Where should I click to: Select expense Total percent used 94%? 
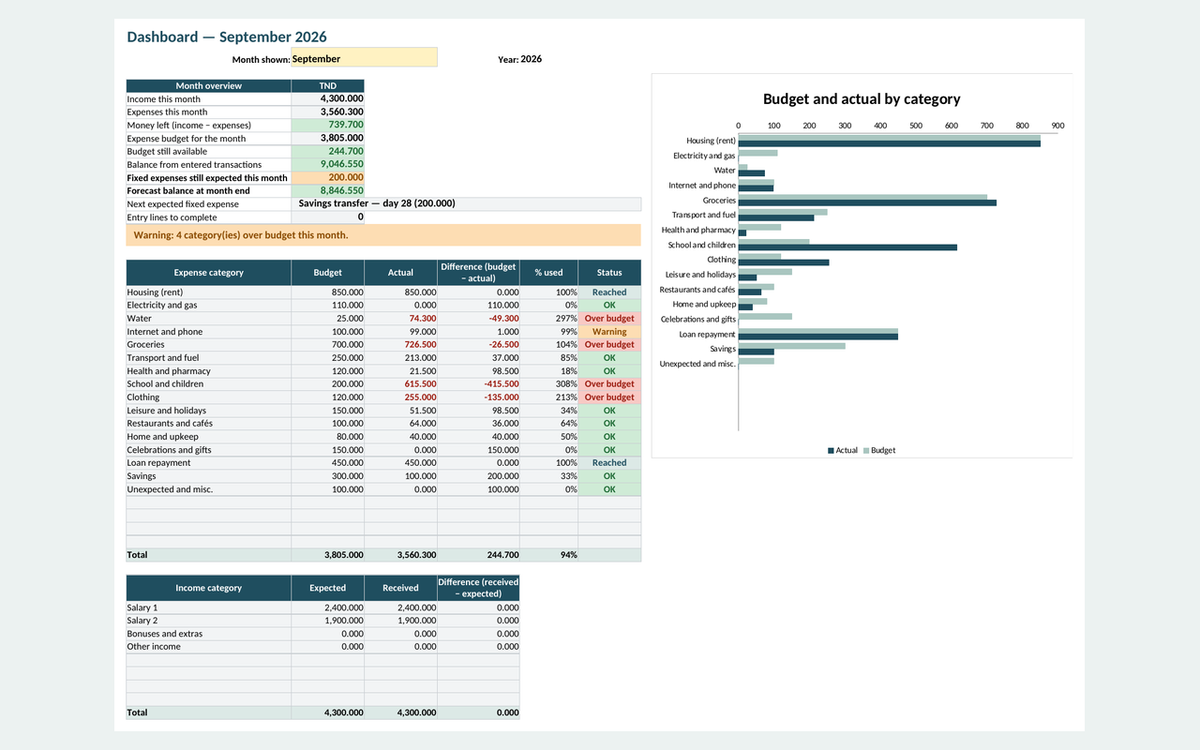[x=549, y=554]
